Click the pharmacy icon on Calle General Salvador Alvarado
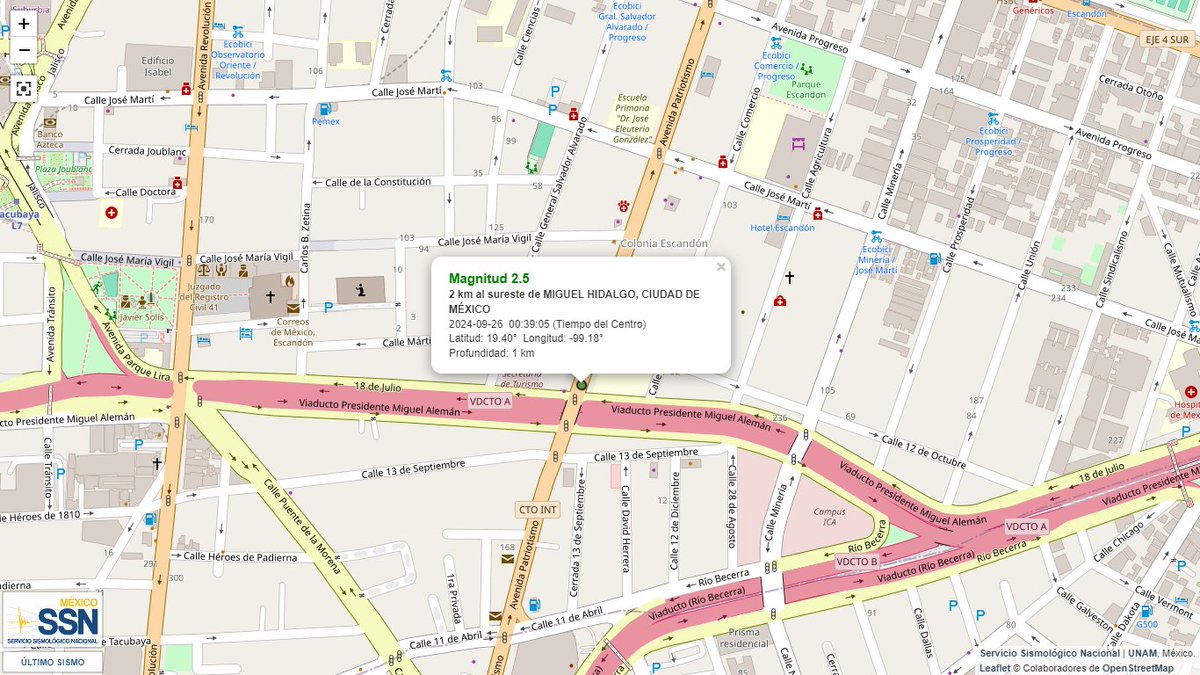This screenshot has height=675, width=1200. (x=573, y=113)
